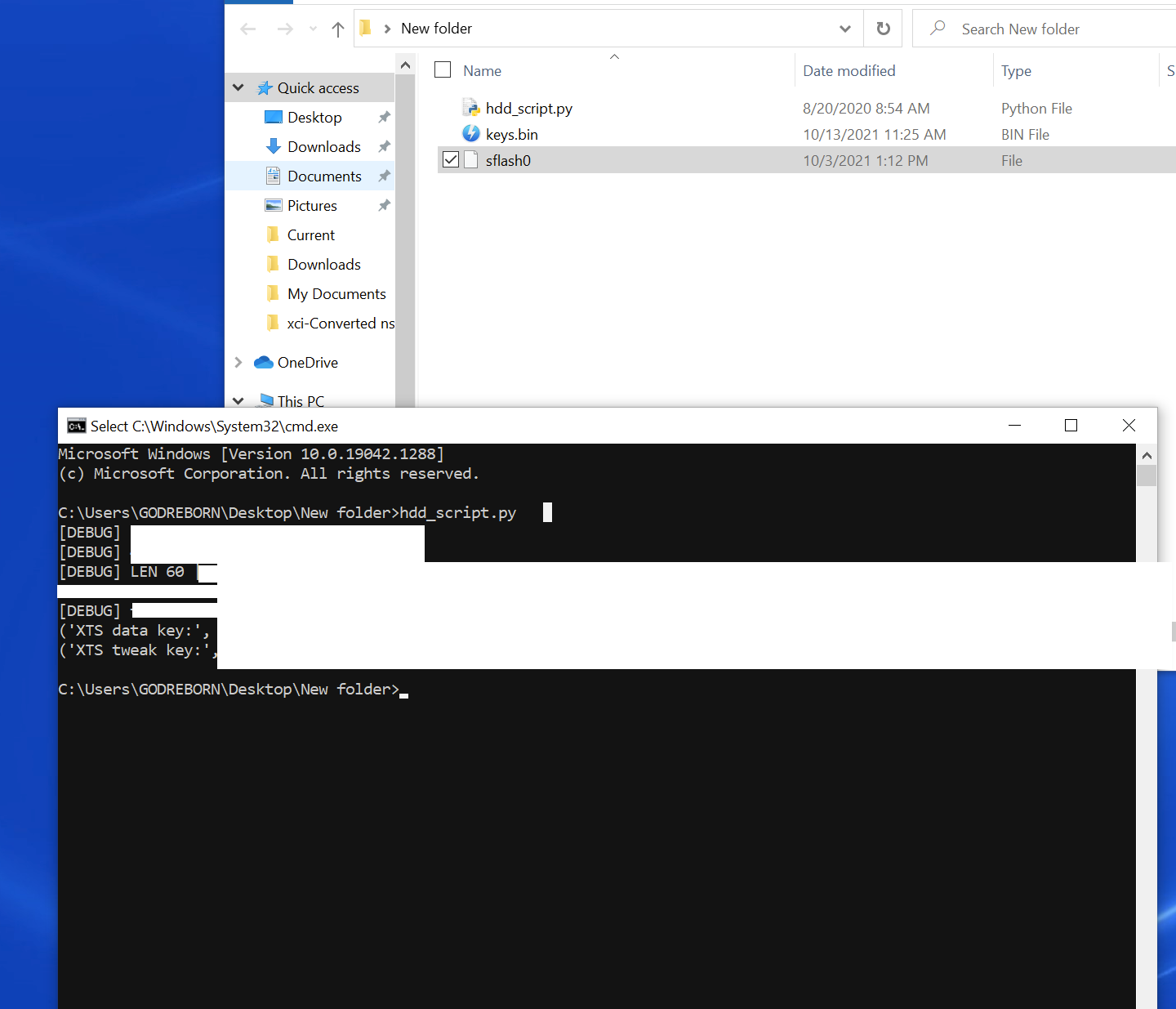
Task: Click the sflash0 blank file icon
Action: (x=471, y=160)
